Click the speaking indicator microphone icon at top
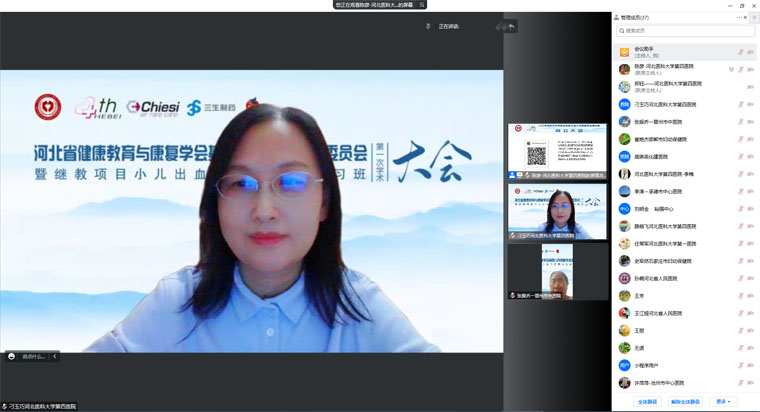This screenshot has height=412, width=760. click(x=428, y=26)
